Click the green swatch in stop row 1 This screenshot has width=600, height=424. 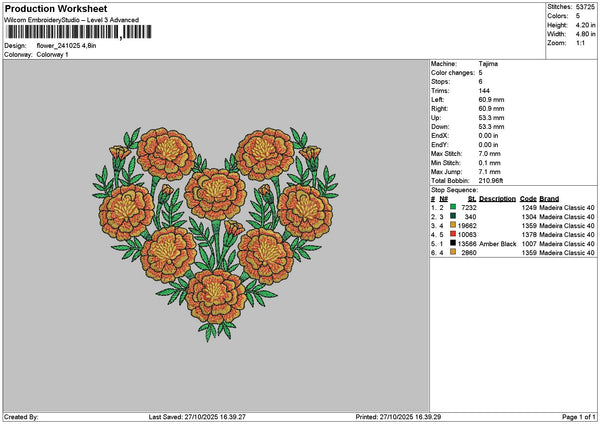coord(453,207)
